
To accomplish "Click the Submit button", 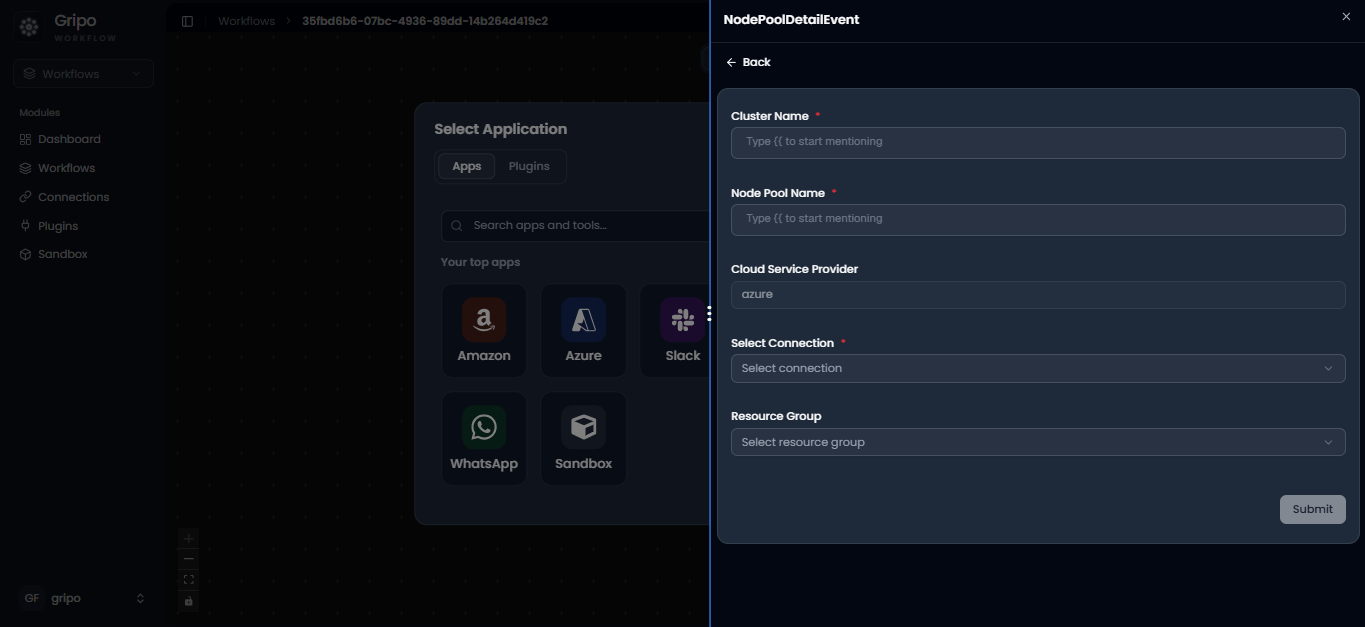I will (x=1313, y=509).
